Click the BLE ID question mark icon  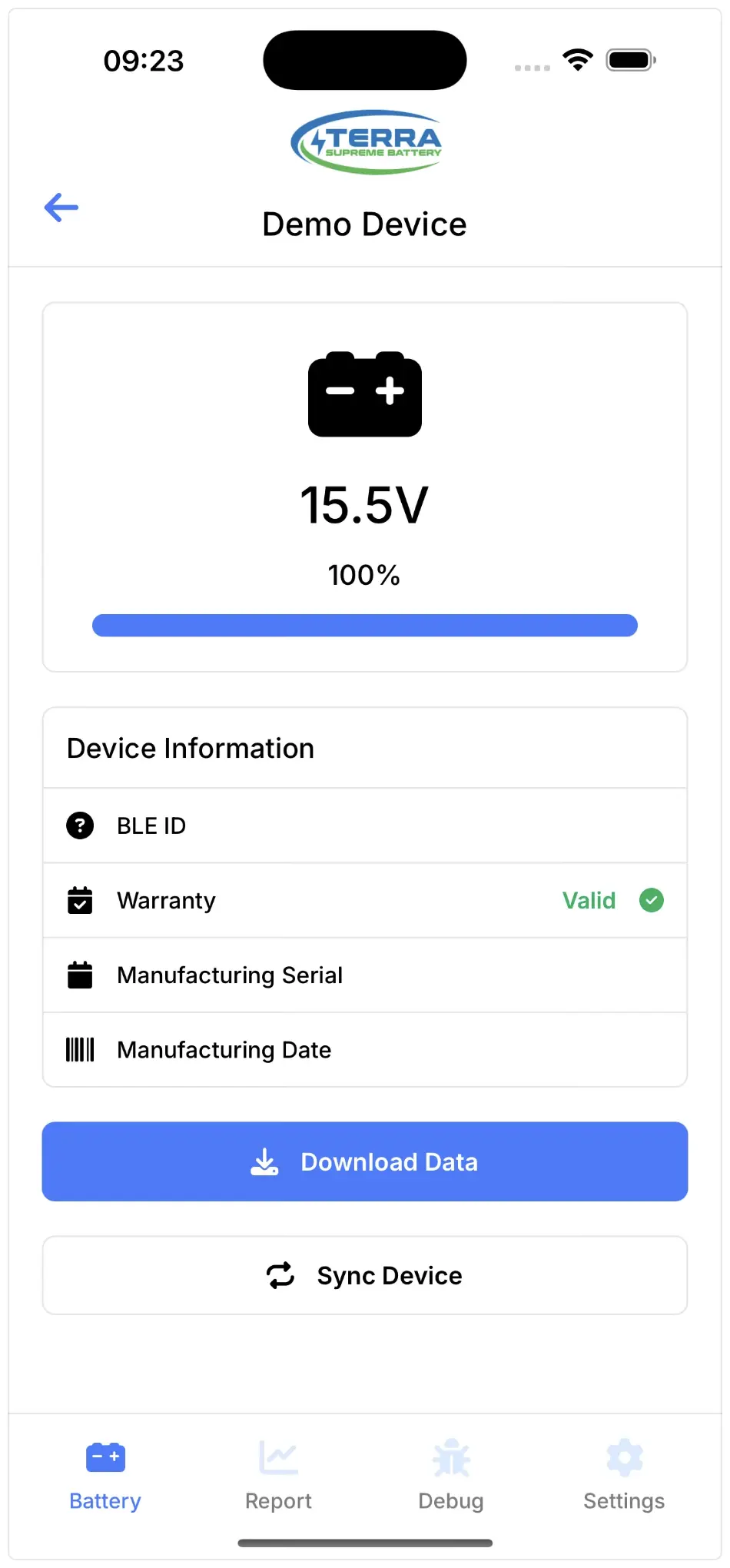pyautogui.click(x=80, y=826)
